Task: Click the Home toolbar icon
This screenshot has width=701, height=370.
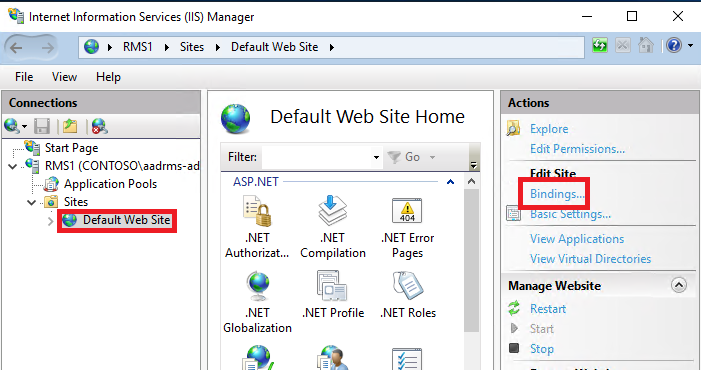Action: point(646,46)
